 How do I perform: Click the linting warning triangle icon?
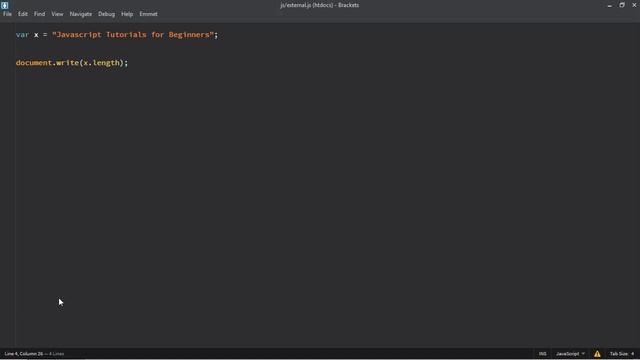[597, 354]
